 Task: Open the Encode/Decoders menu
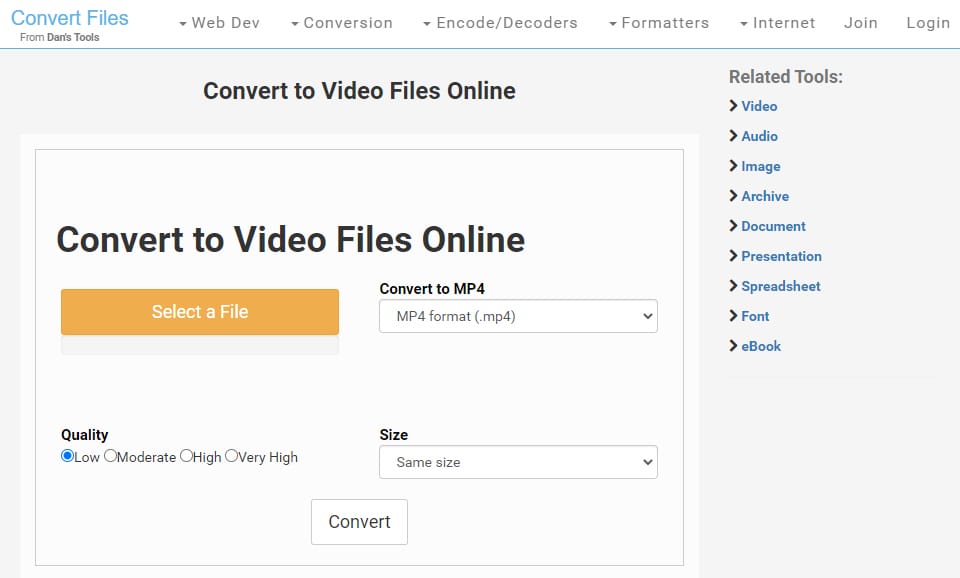click(500, 23)
